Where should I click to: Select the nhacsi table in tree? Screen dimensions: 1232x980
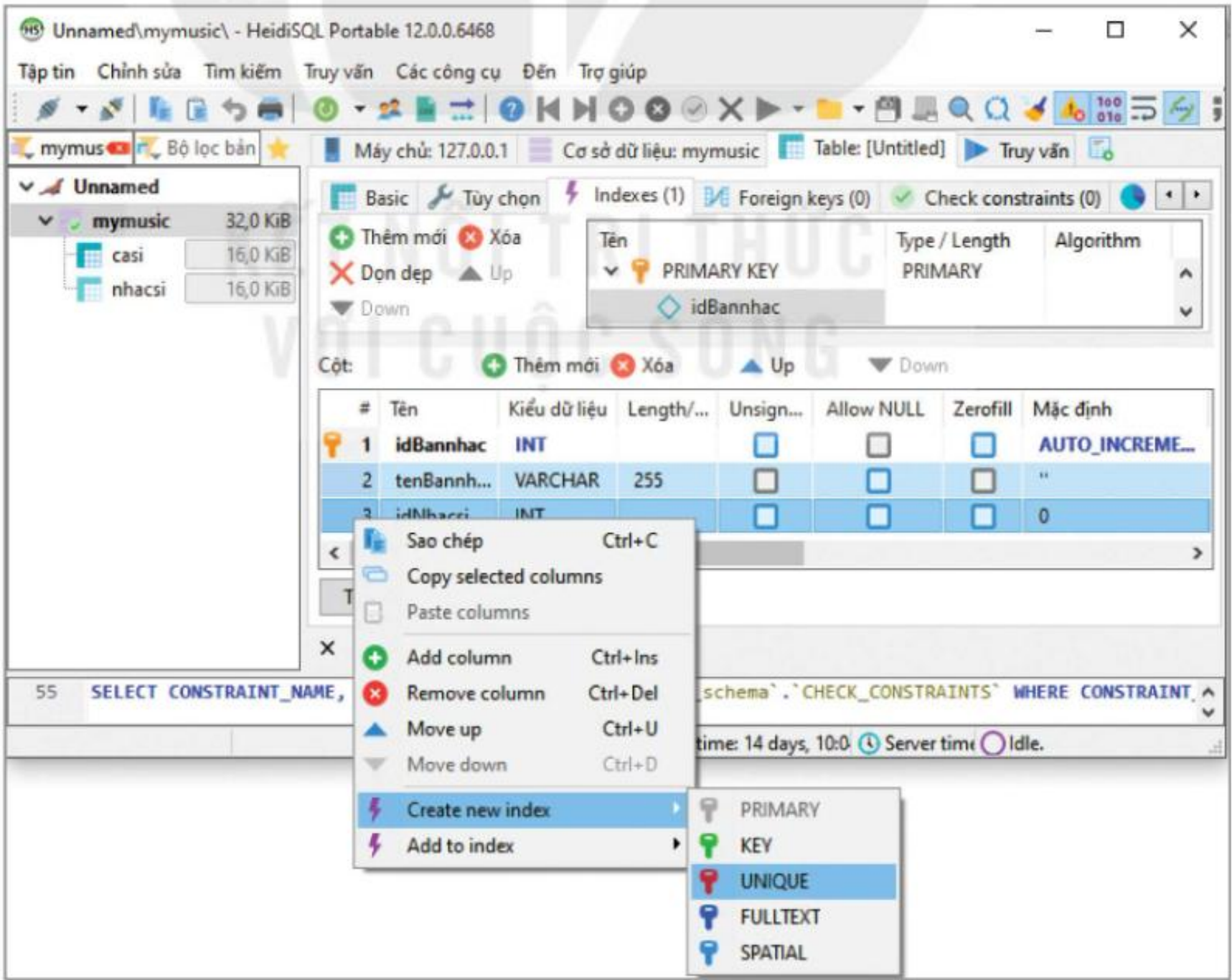pos(138,290)
